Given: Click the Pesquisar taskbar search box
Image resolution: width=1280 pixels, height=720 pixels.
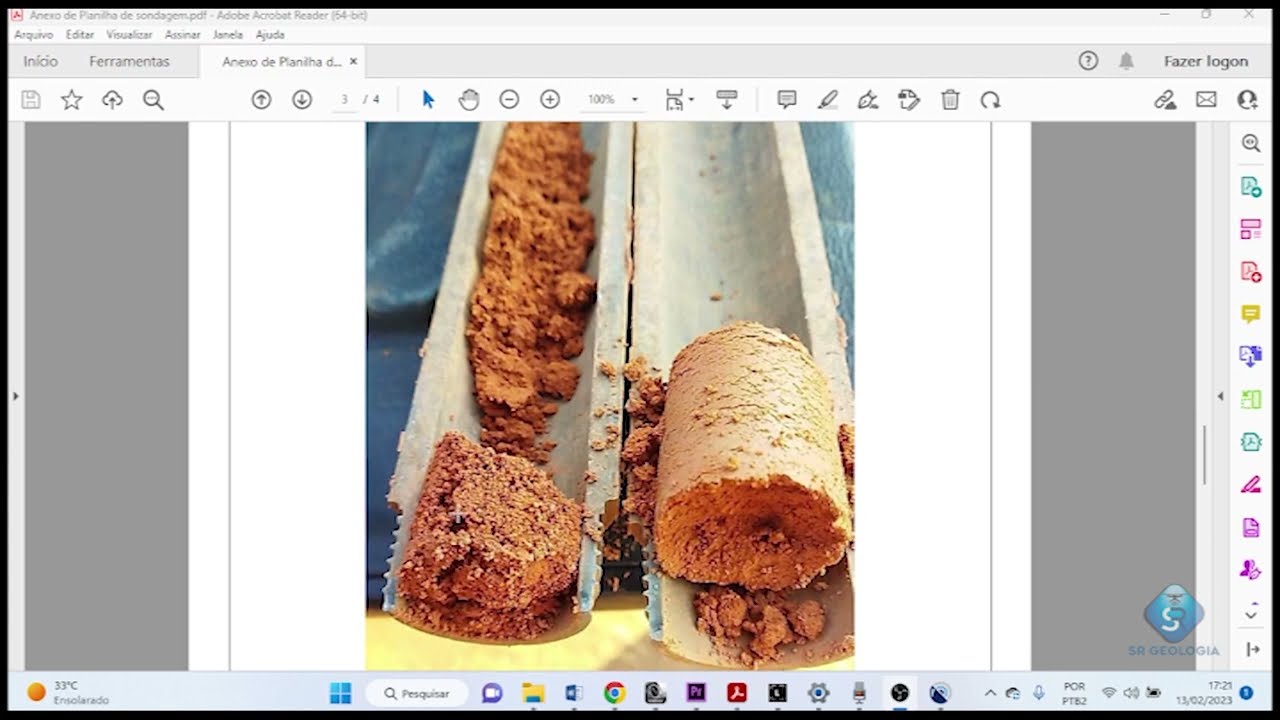Looking at the screenshot, I should pyautogui.click(x=416, y=692).
